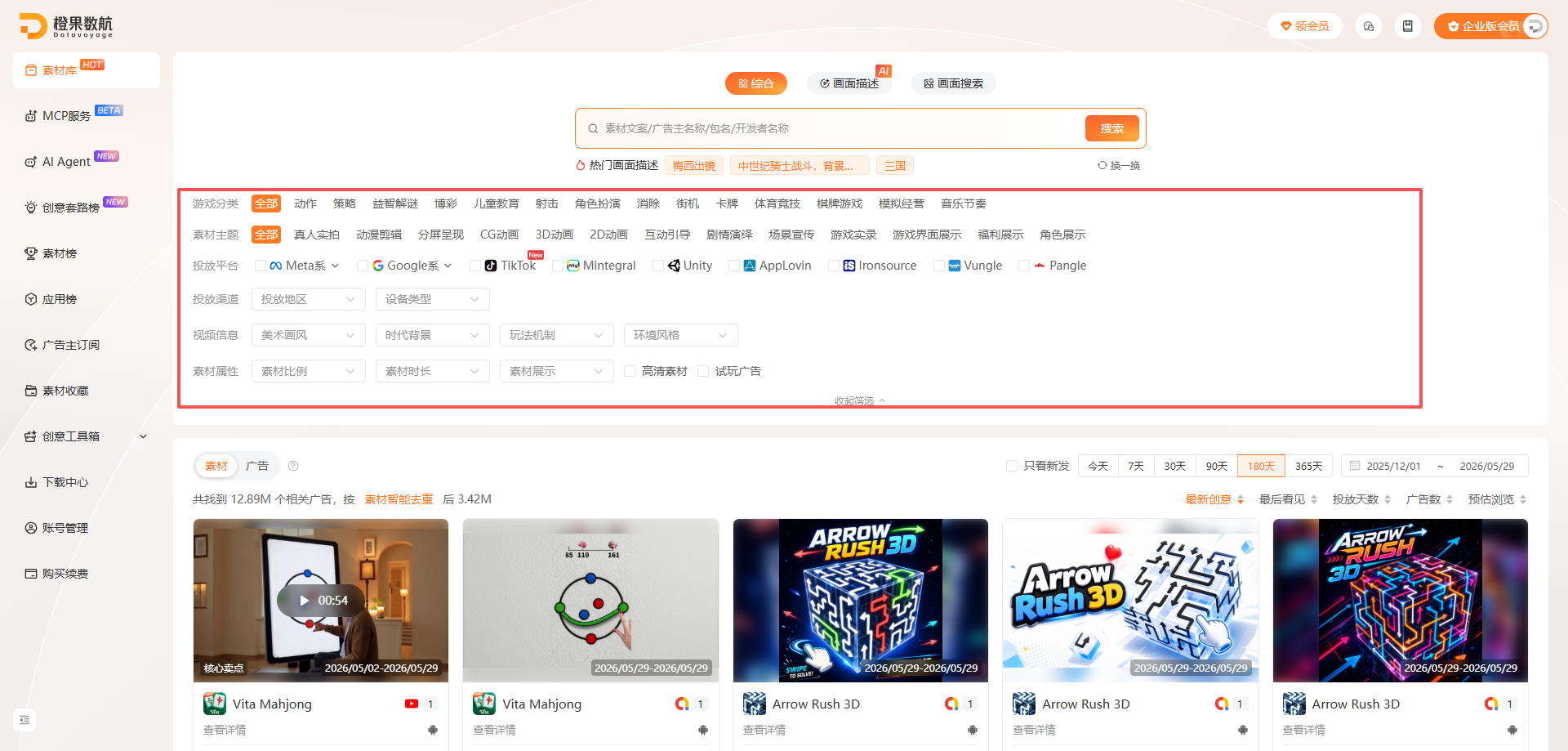Check the Meta系 platform checkbox
This screenshot has width=1568, height=751.
tap(261, 266)
